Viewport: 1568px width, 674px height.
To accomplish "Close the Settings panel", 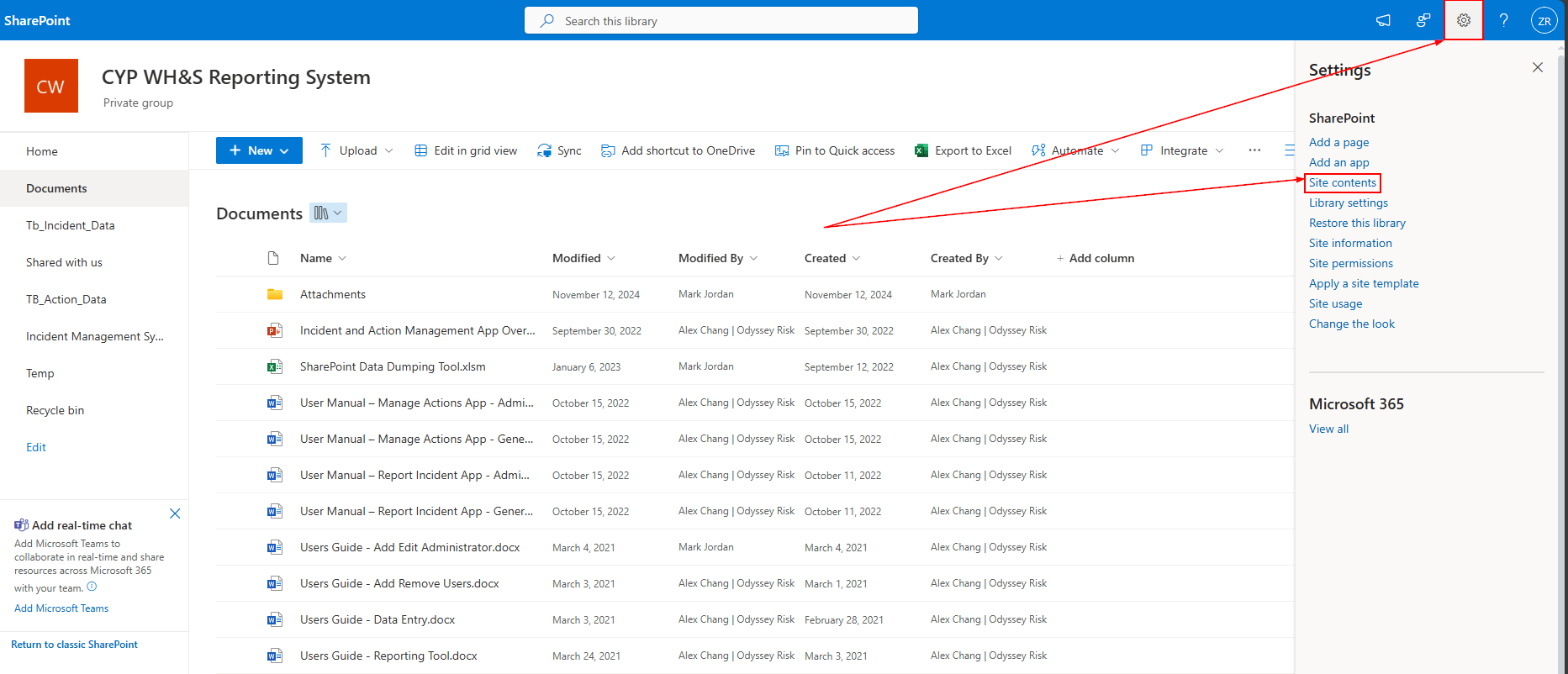I will 1538,67.
